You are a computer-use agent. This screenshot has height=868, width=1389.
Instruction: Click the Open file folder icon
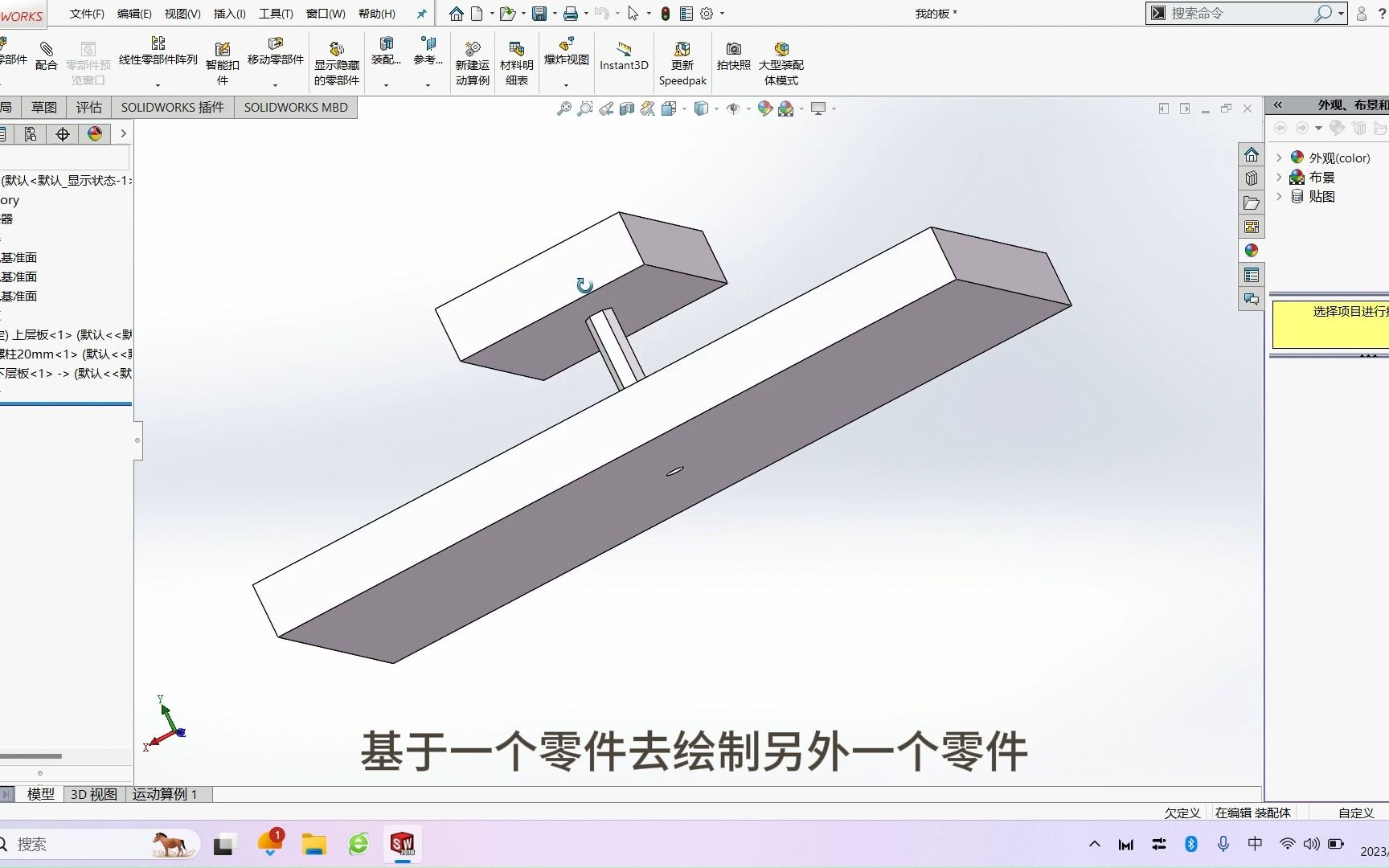(506, 14)
